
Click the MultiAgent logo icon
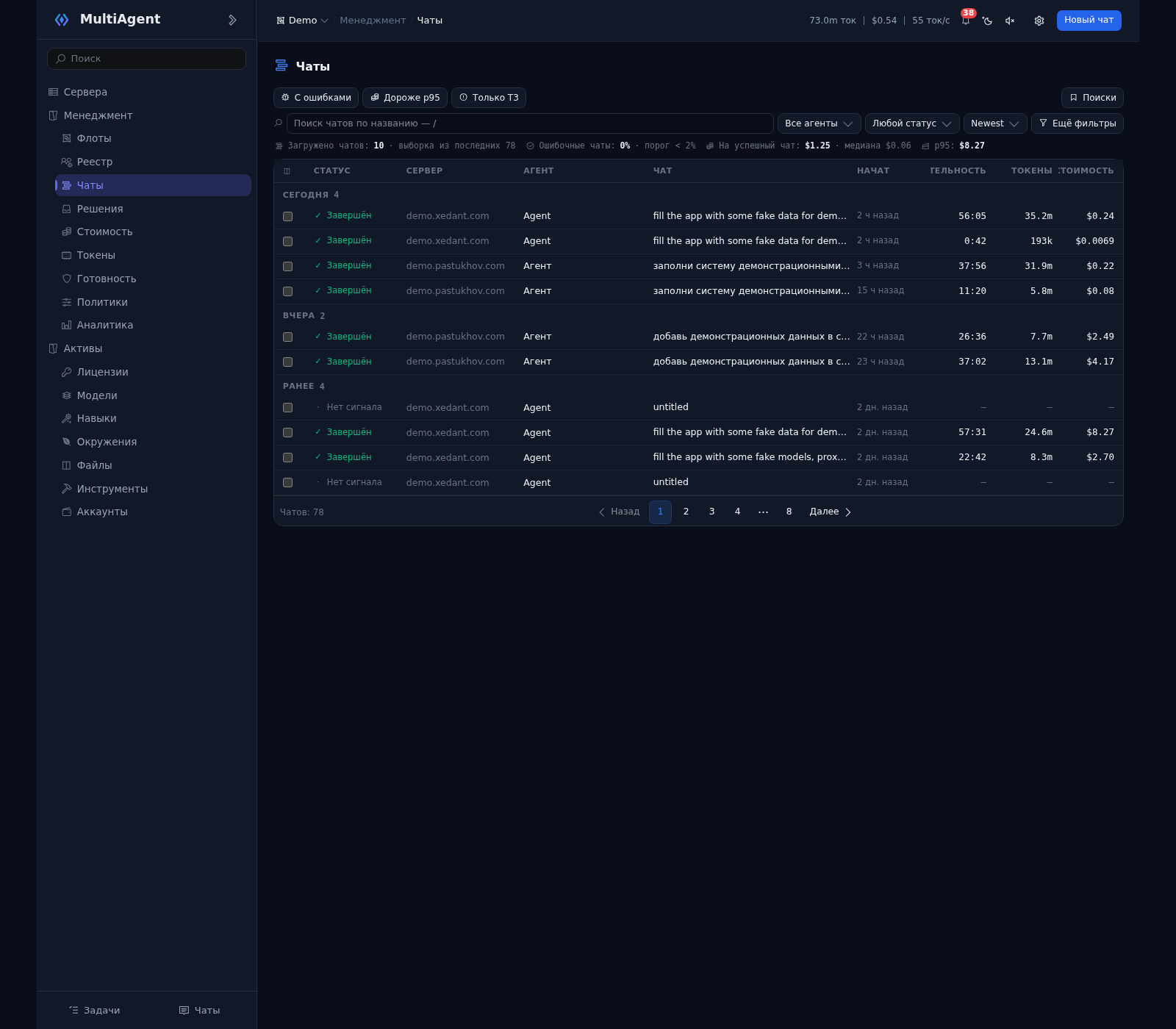tap(62, 20)
